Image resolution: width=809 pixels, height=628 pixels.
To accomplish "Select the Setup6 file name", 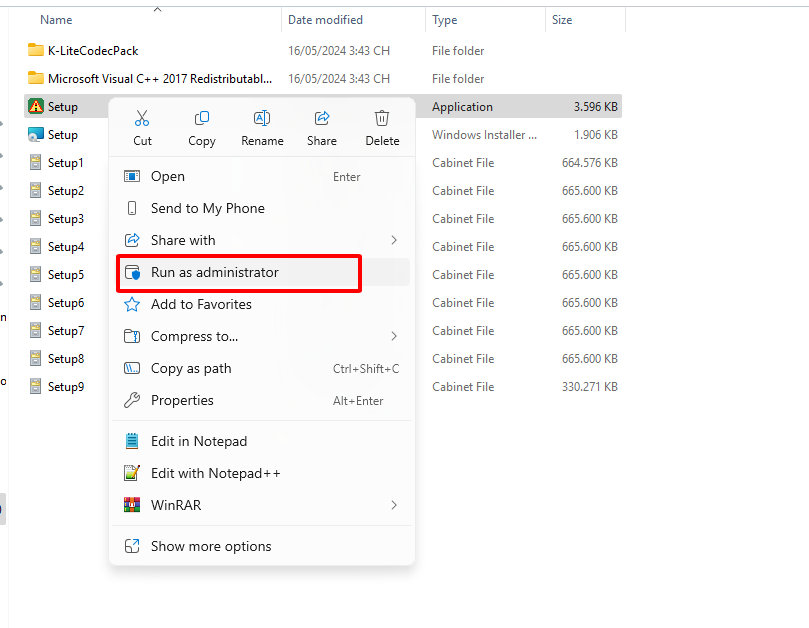I will click(x=66, y=302).
